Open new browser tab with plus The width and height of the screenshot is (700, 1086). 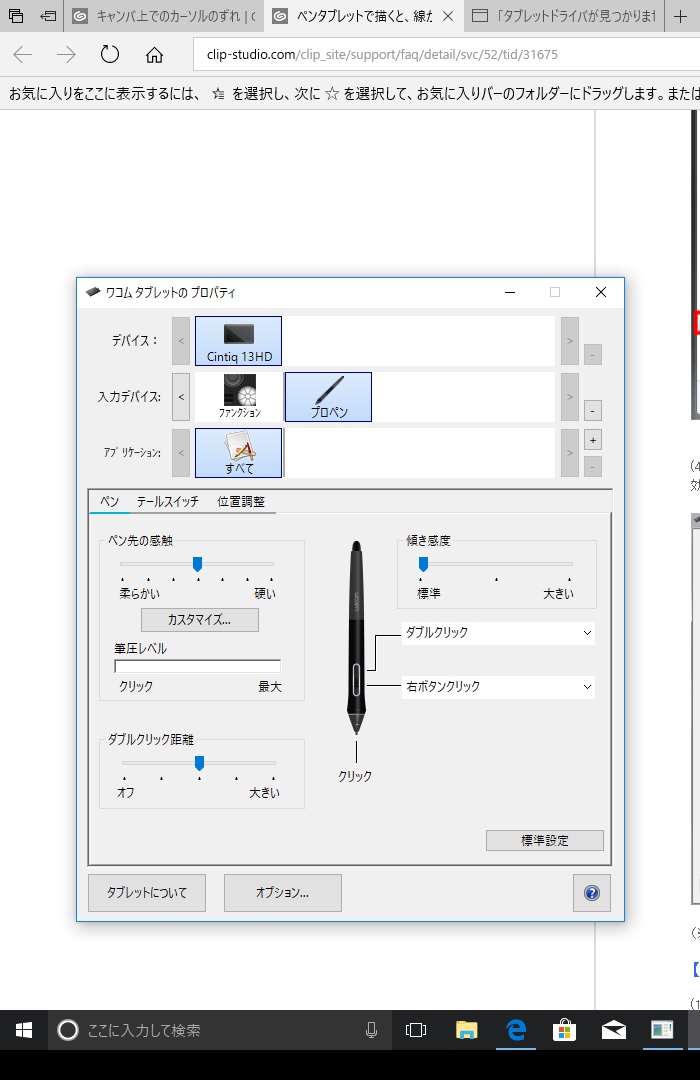pyautogui.click(x=681, y=16)
